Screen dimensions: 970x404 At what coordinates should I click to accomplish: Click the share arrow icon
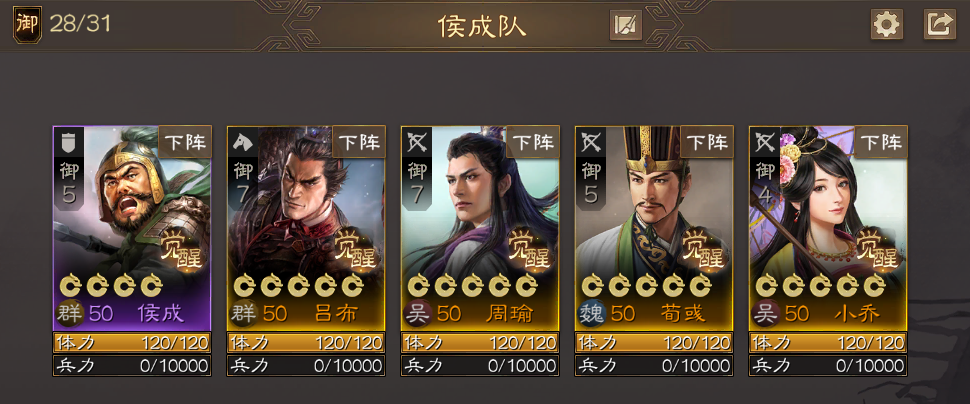coord(940,25)
